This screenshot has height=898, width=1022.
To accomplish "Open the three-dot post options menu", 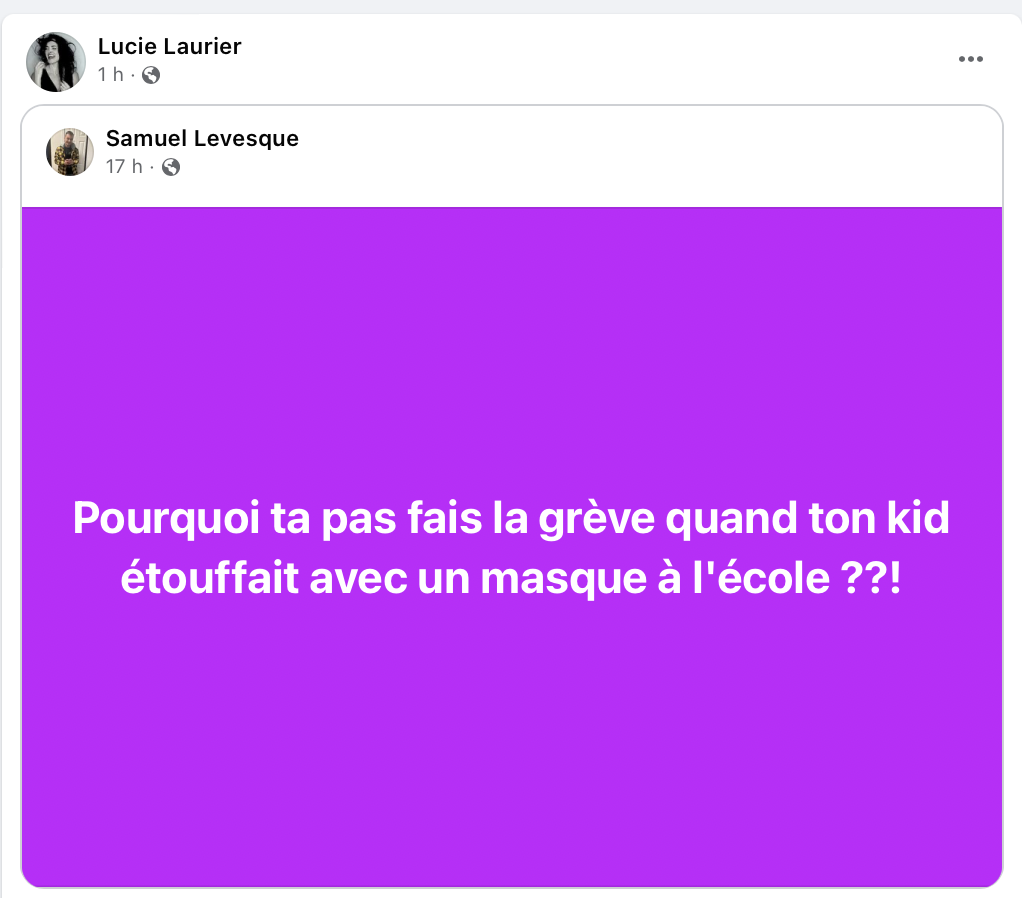I will tap(971, 59).
